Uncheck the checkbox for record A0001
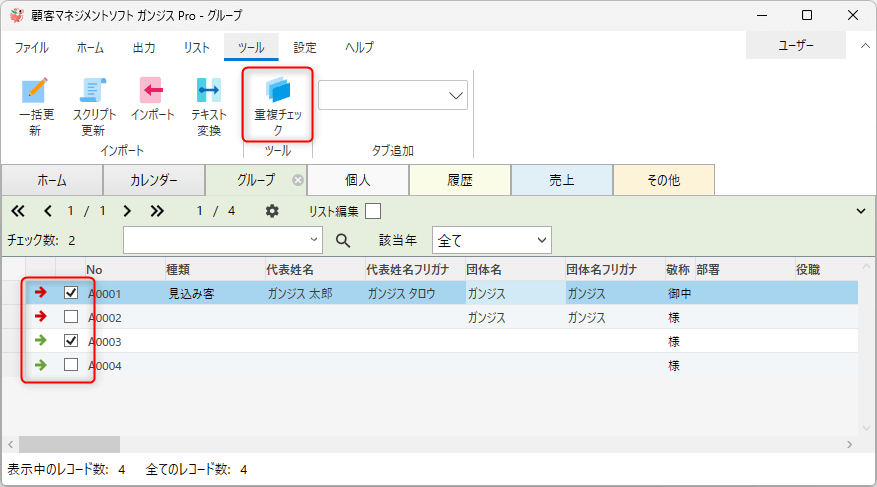This screenshot has width=877, height=487. pos(71,293)
